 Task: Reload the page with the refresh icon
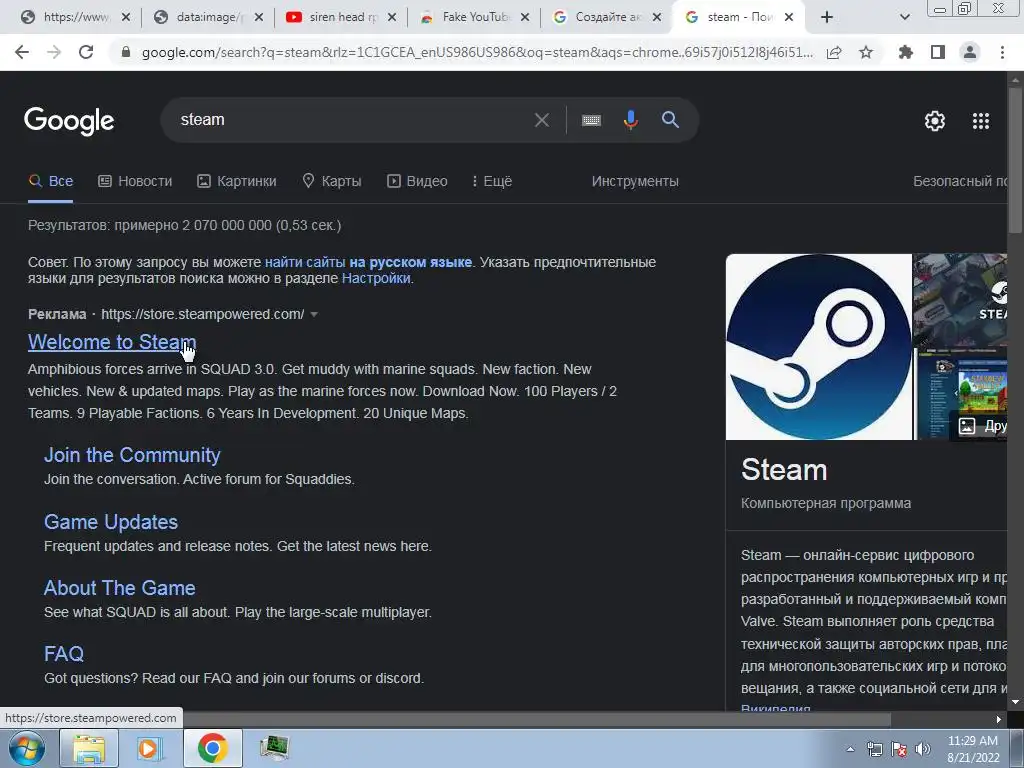coord(86,52)
